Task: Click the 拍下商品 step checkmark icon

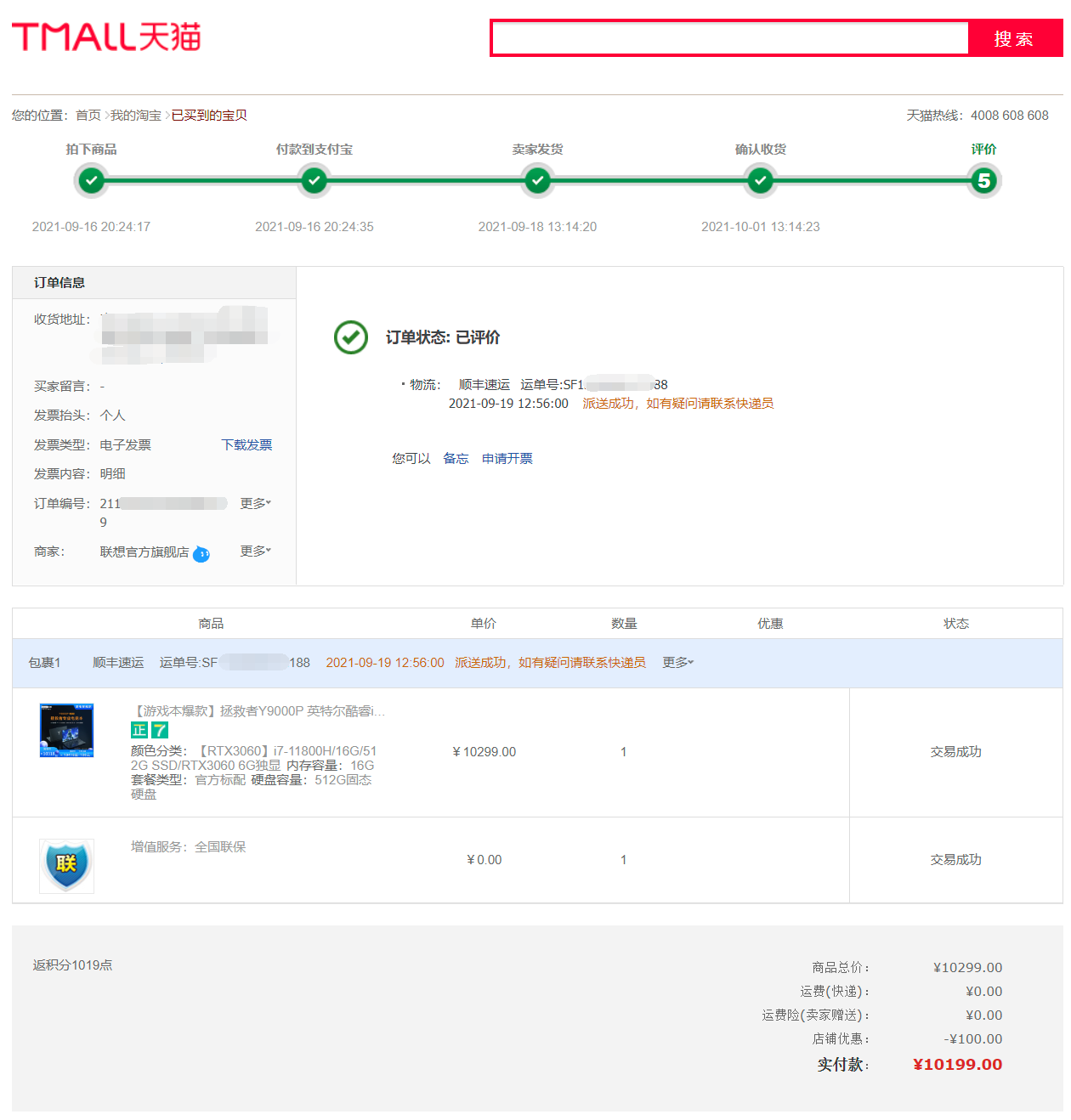Action: (91, 180)
